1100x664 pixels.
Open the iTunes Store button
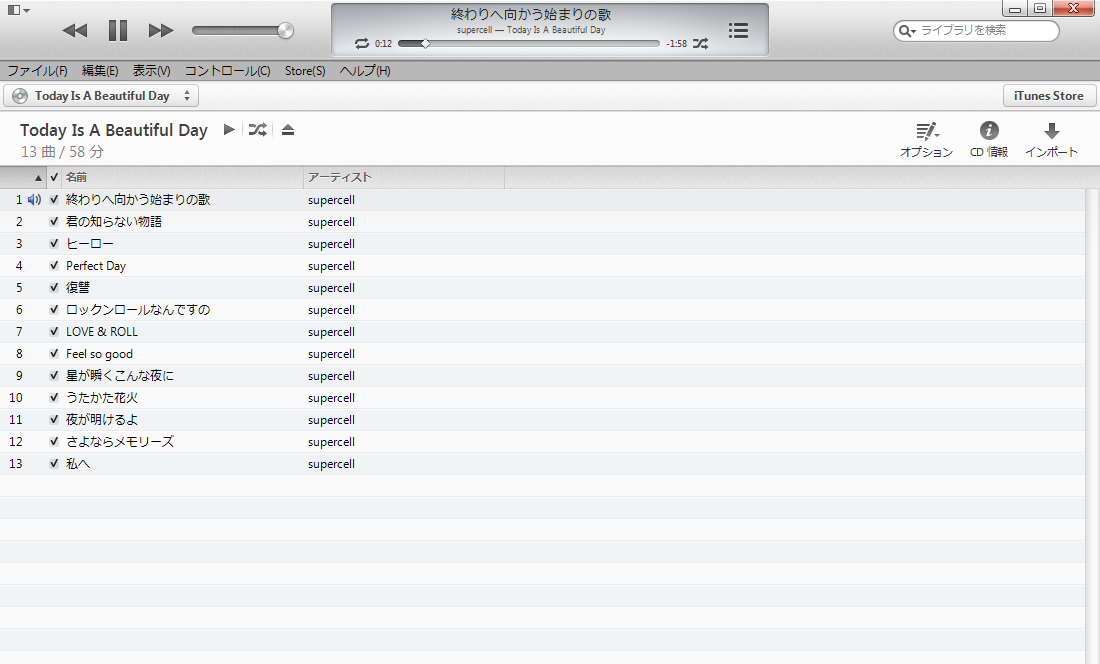tap(1049, 96)
